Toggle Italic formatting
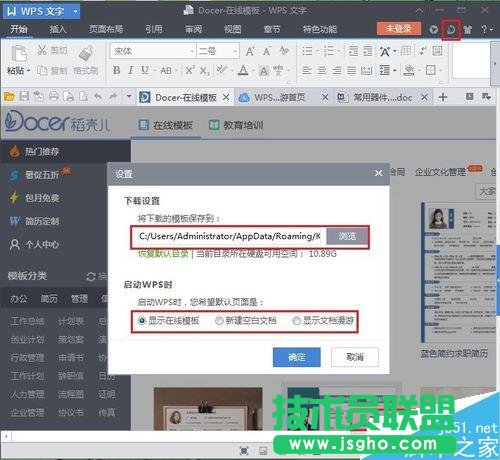Viewport: 500px width, 460px height. pyautogui.click(x=130, y=70)
